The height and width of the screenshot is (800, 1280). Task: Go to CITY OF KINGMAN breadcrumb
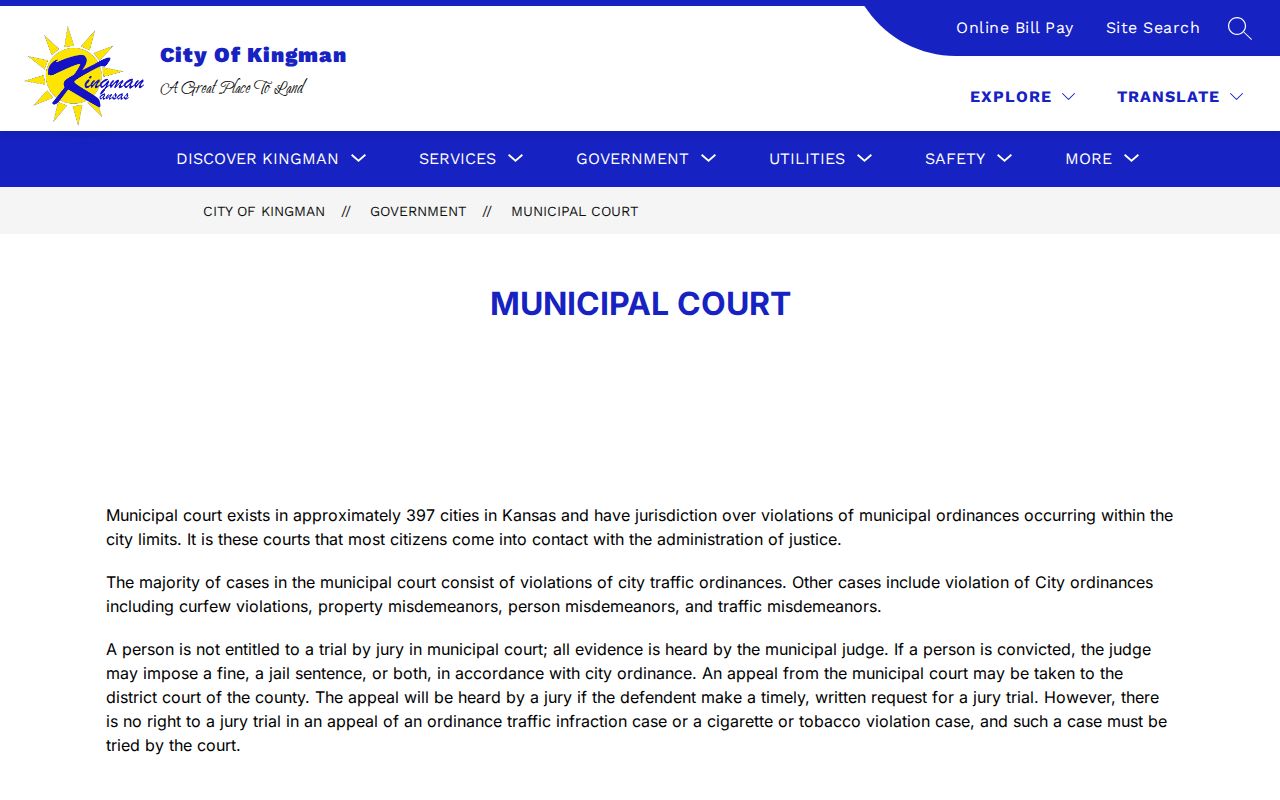(x=264, y=212)
